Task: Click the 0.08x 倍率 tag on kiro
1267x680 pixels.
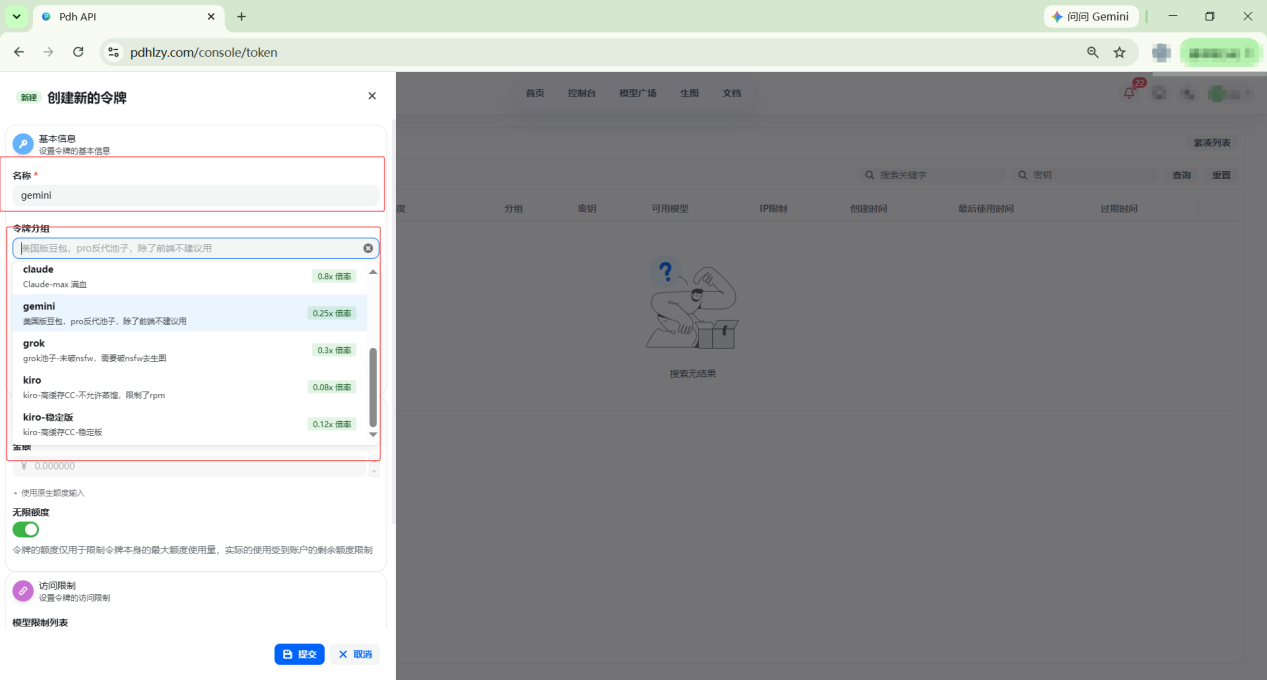Action: (x=332, y=387)
